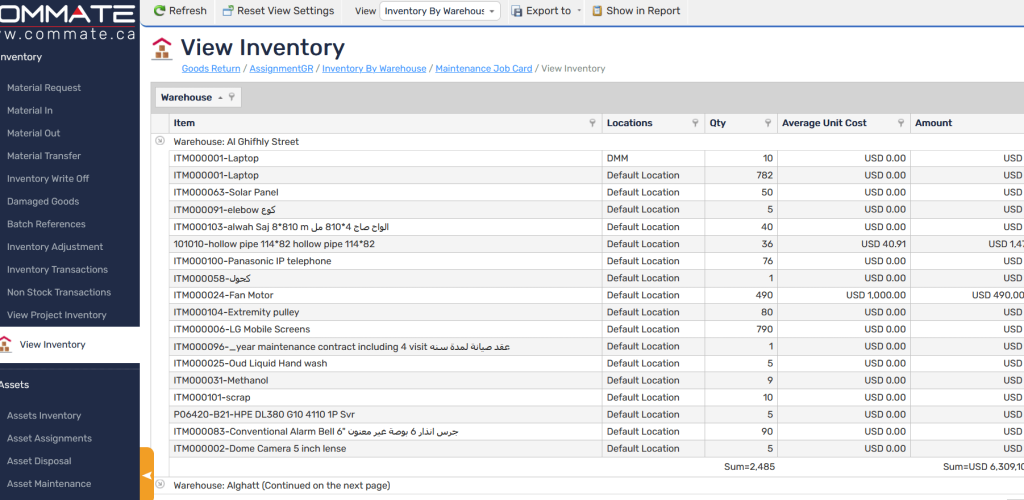The width and height of the screenshot is (1024, 500).
Task: Collapse the Al Ghifhly Street warehouse group
Action: point(160,141)
